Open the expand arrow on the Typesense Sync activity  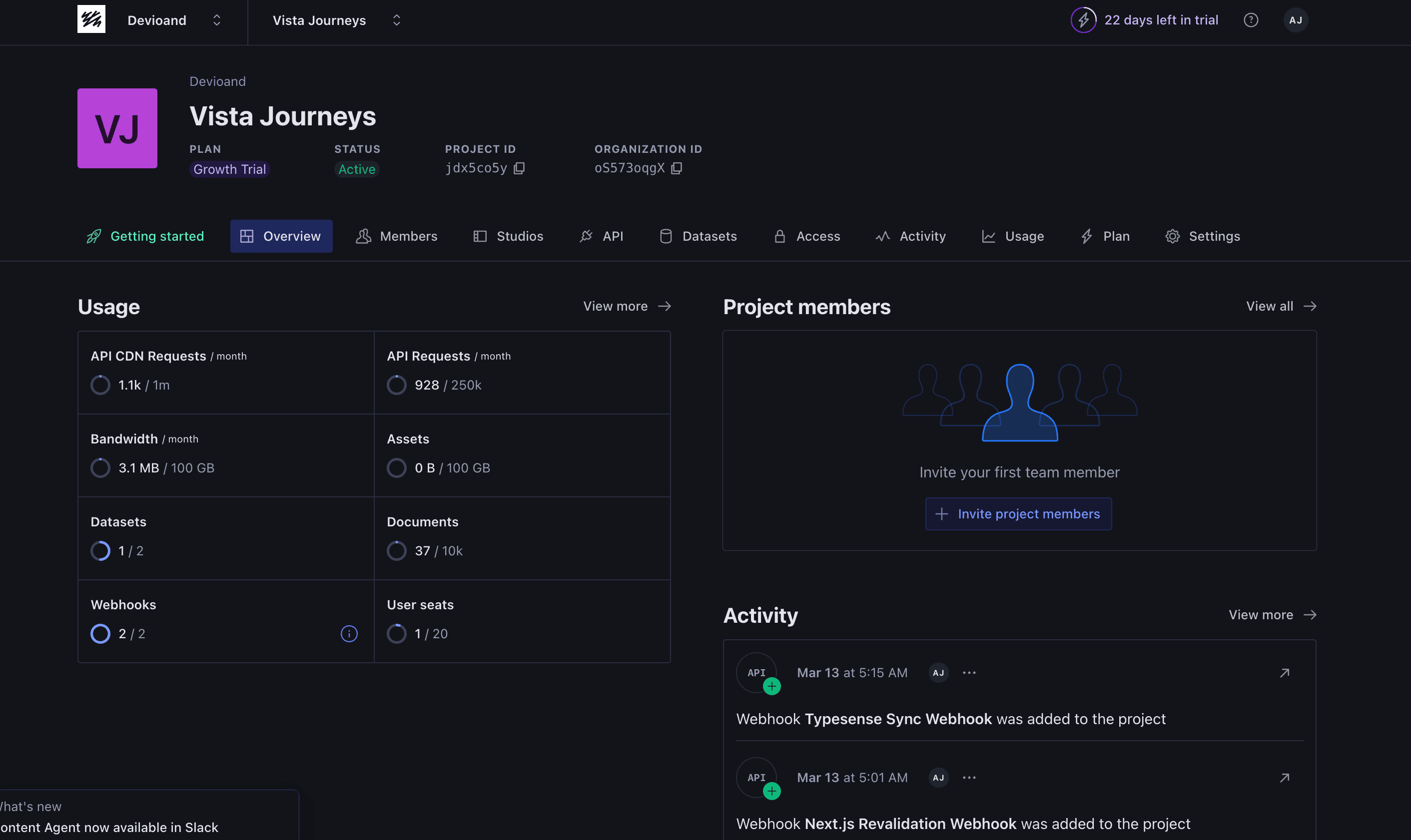point(1285,673)
